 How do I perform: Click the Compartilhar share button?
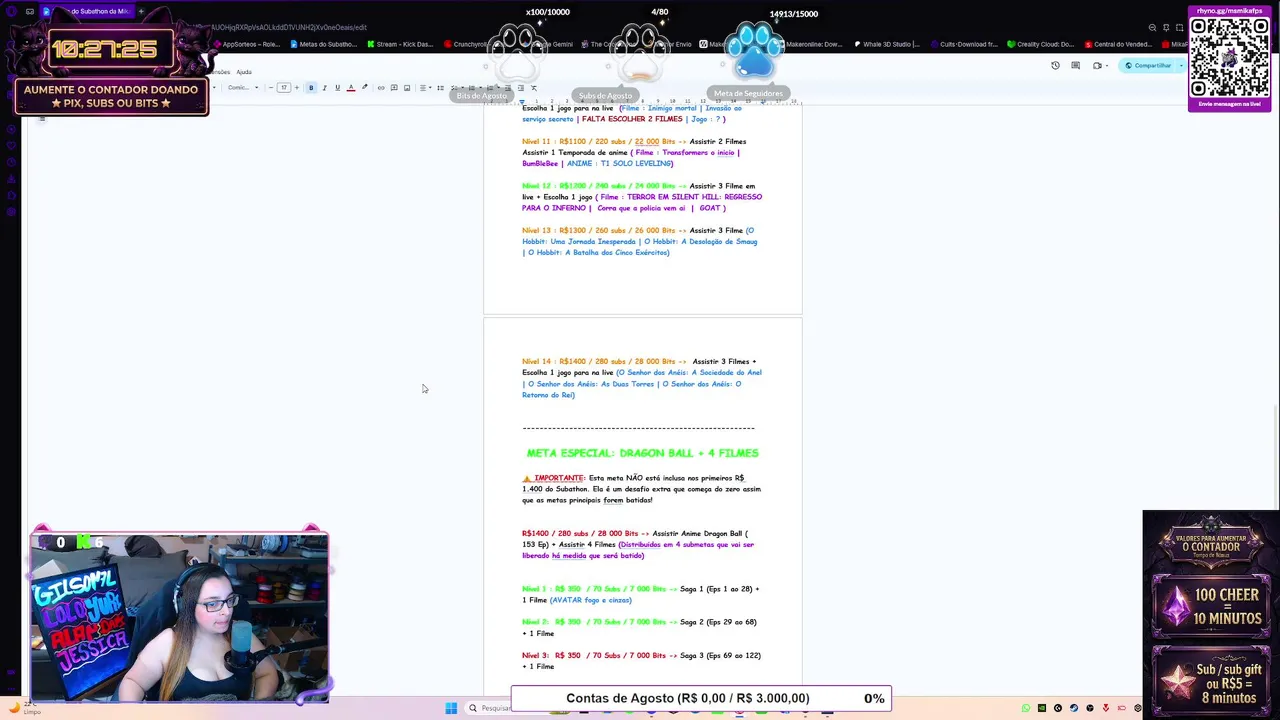click(1148, 66)
